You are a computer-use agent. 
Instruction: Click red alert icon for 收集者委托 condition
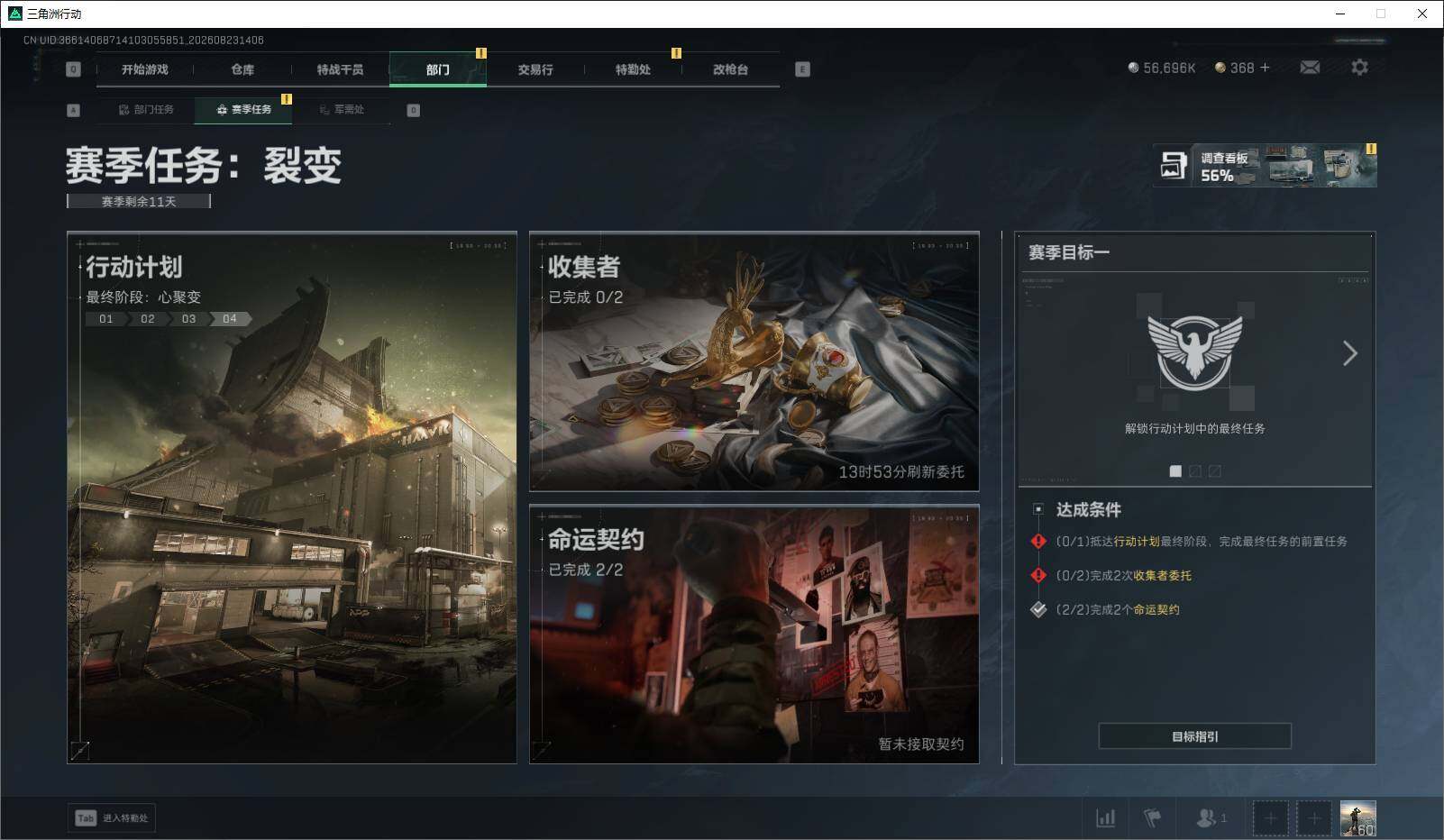point(1038,576)
